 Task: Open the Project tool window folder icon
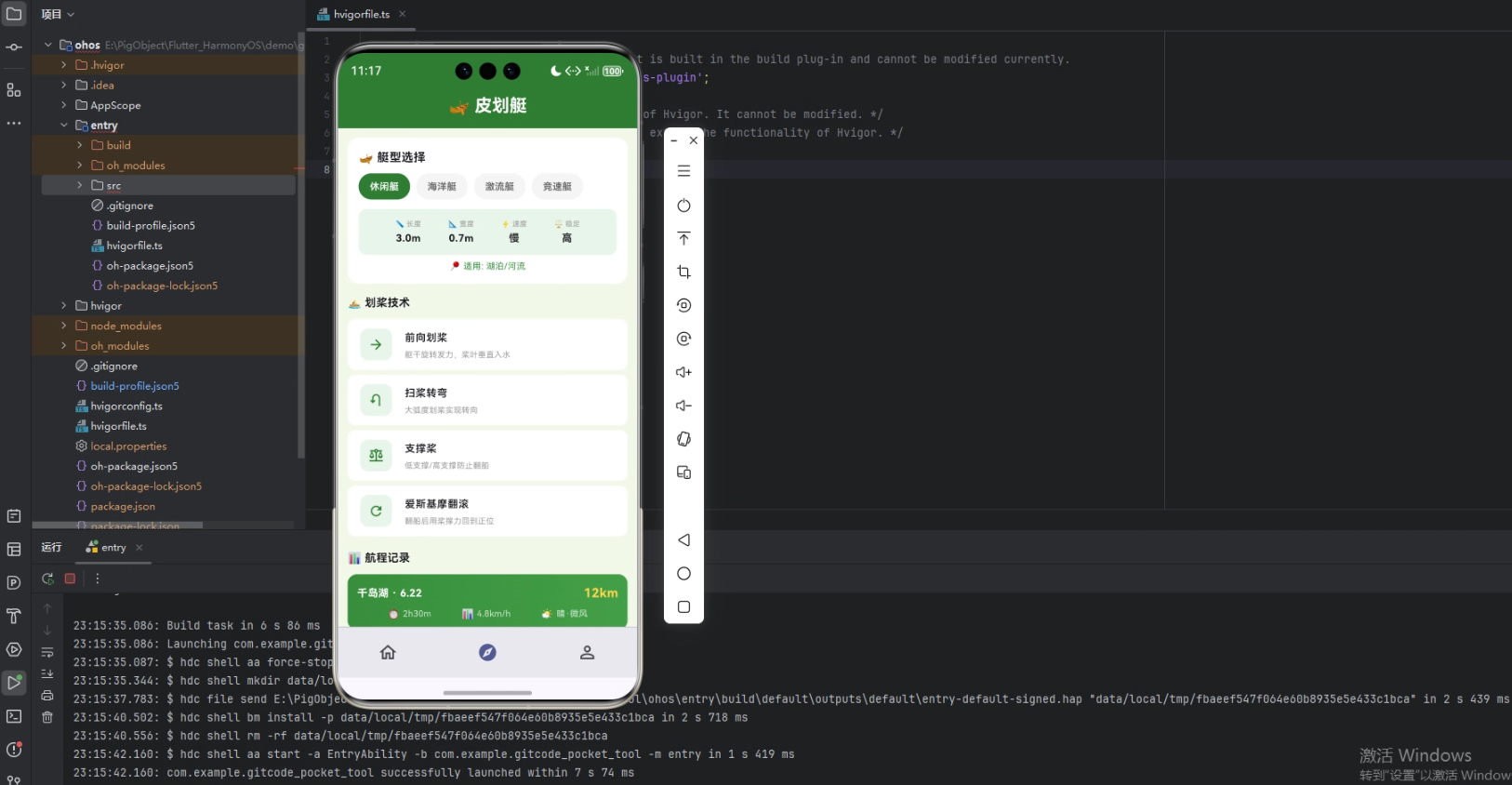pyautogui.click(x=14, y=14)
